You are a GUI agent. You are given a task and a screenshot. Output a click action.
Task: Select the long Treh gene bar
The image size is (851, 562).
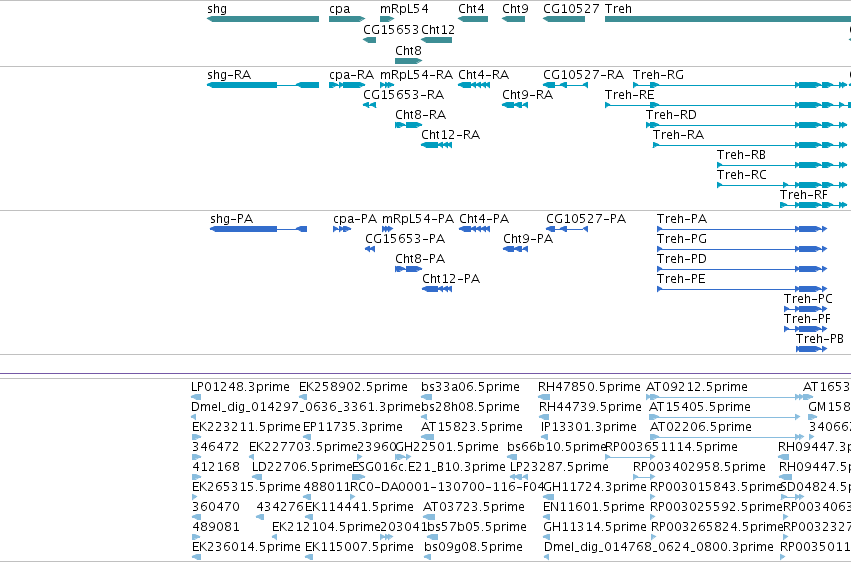tap(728, 19)
